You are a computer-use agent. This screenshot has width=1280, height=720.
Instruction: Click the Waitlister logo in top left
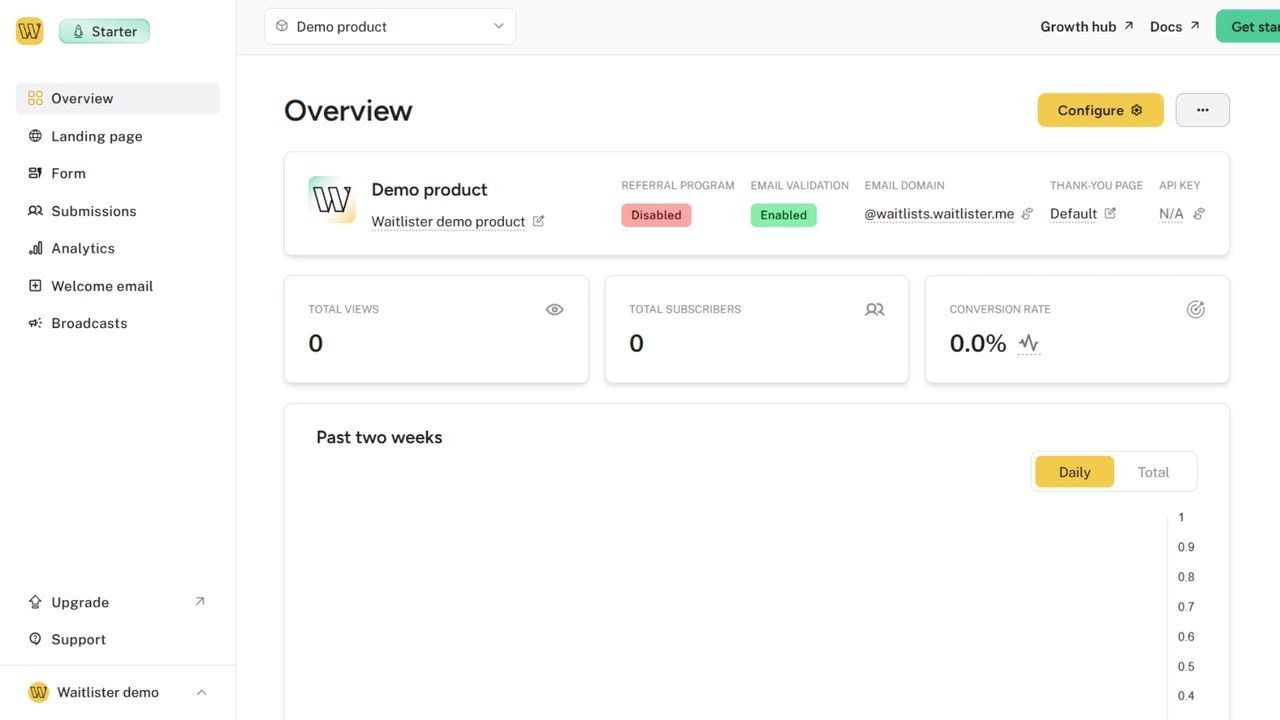(29, 30)
